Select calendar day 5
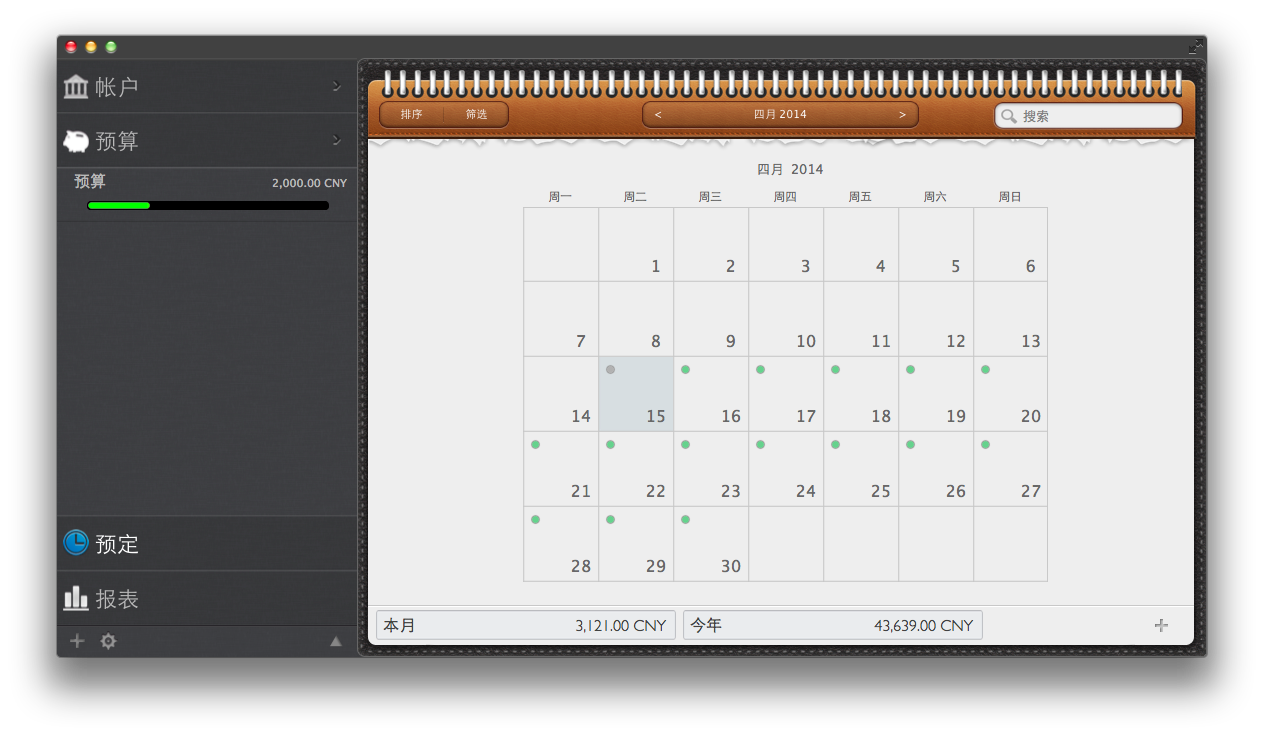The image size is (1264, 736). click(936, 245)
